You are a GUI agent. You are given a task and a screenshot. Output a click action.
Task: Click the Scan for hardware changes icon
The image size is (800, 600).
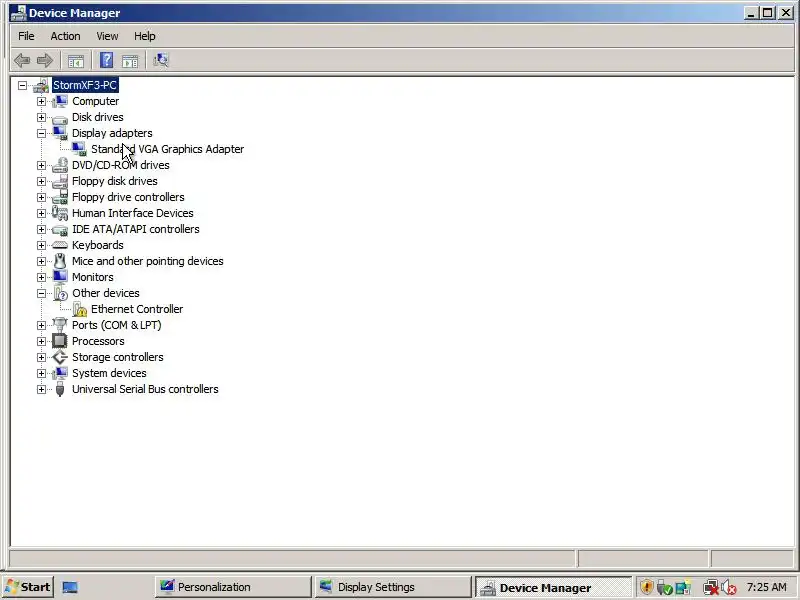(x=161, y=61)
